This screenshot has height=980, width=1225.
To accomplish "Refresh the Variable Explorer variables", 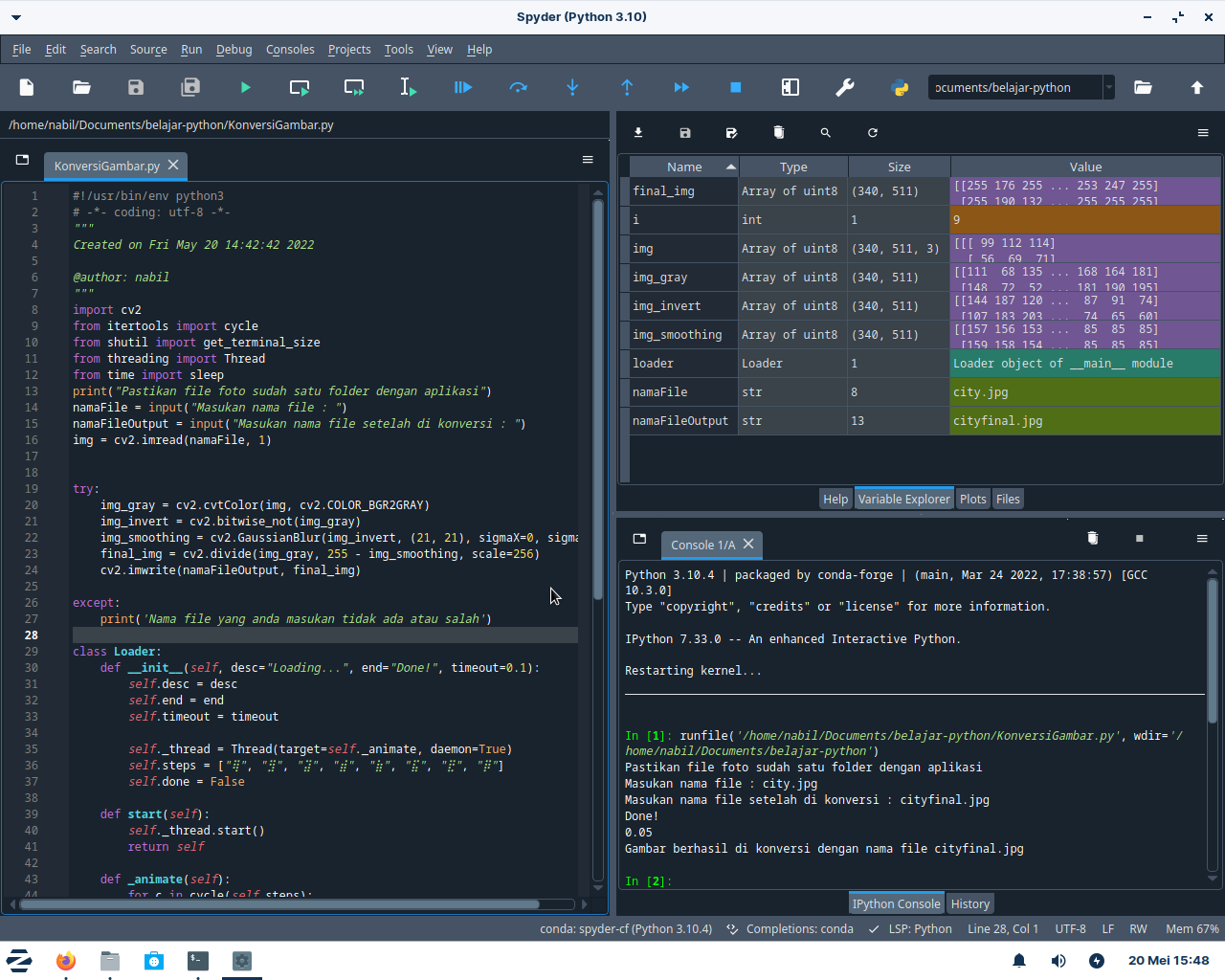I will click(872, 133).
